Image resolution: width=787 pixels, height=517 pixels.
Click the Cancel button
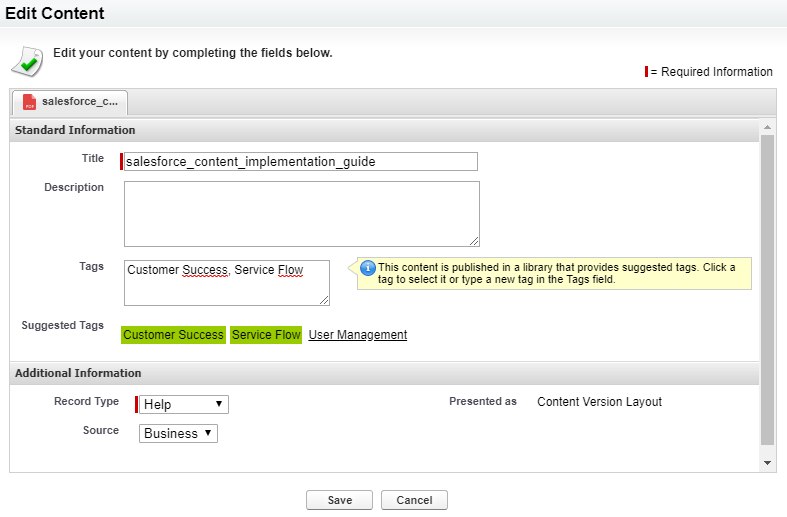pyautogui.click(x=414, y=500)
